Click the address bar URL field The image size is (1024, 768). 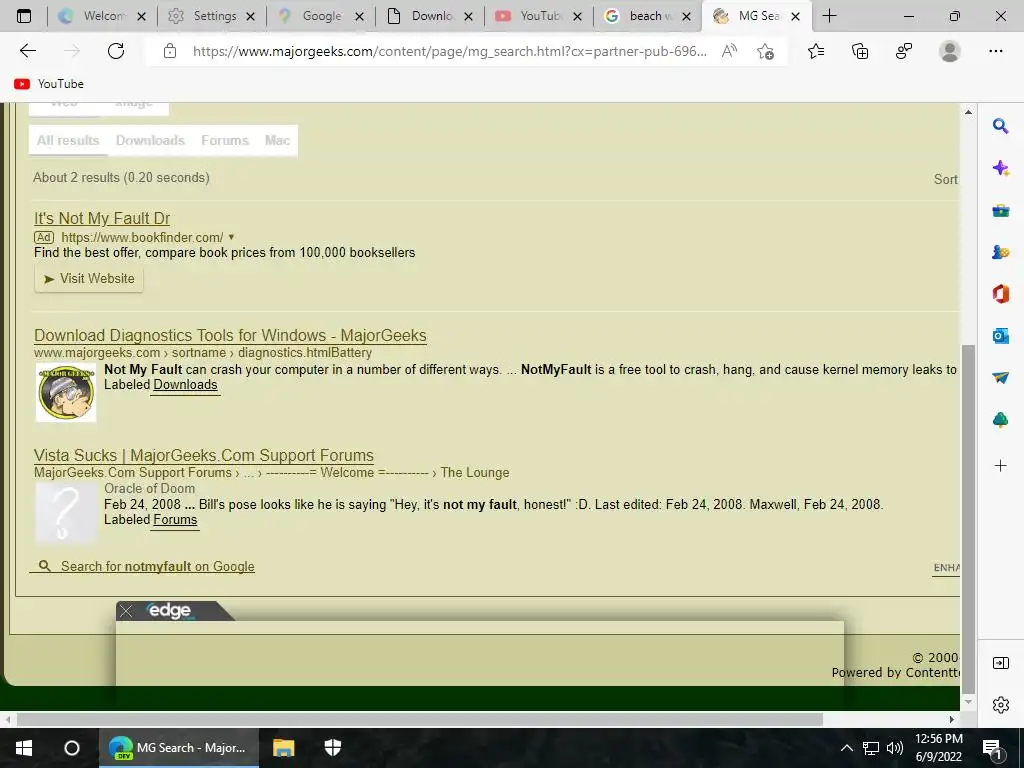pyautogui.click(x=449, y=51)
